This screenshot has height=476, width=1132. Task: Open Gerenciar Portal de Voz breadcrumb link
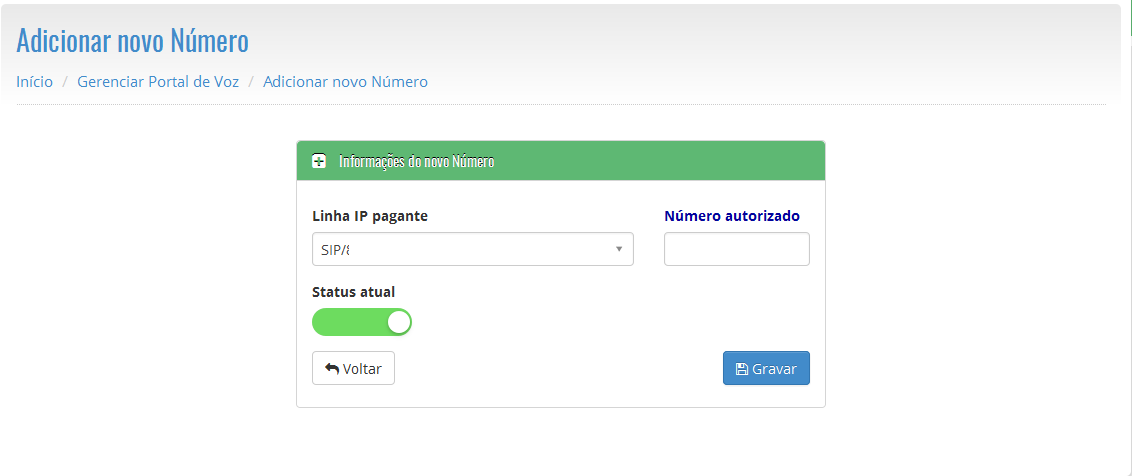coord(158,82)
